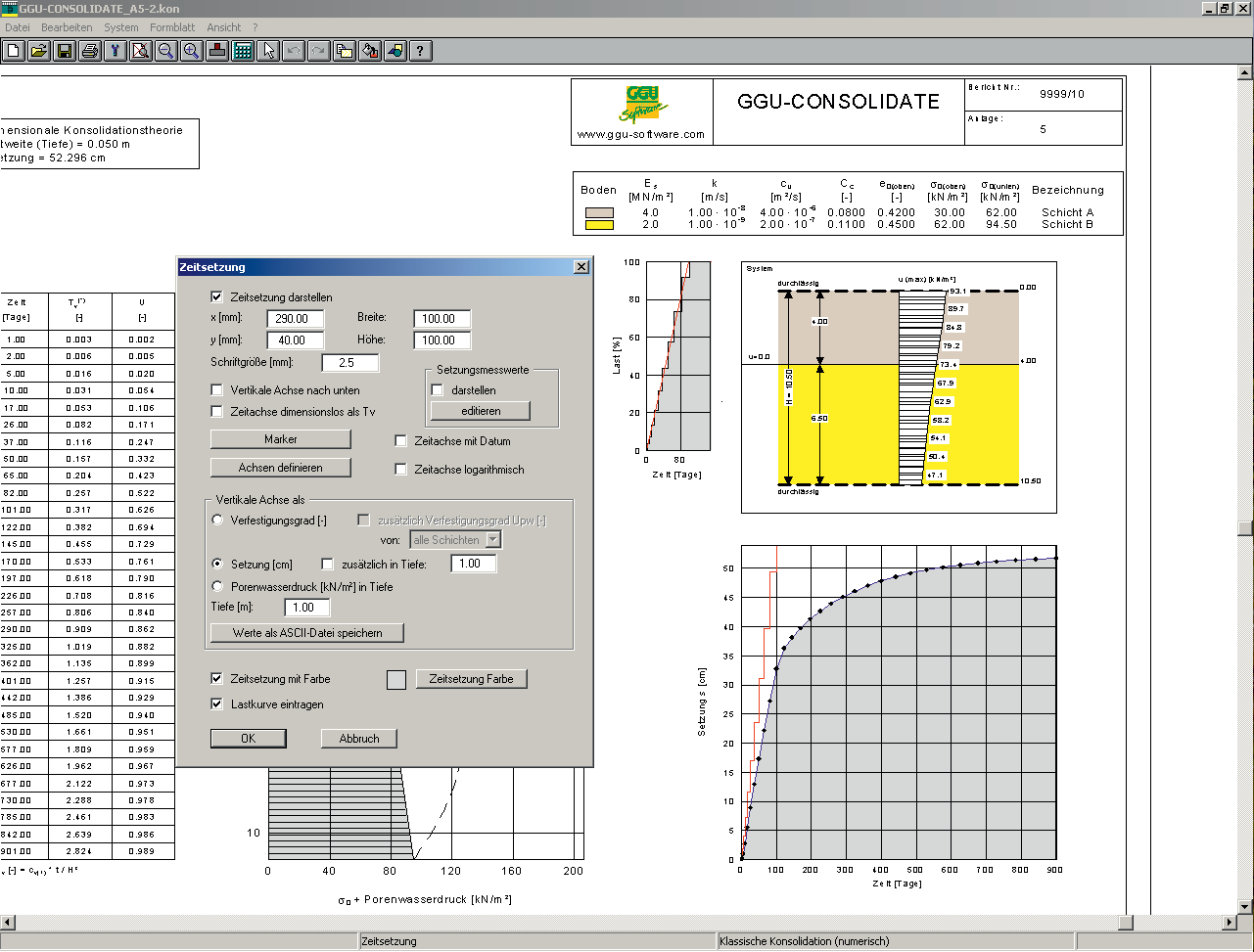Close the Zeitsetzung dialog with X
This screenshot has width=1254, height=952.
[x=581, y=267]
